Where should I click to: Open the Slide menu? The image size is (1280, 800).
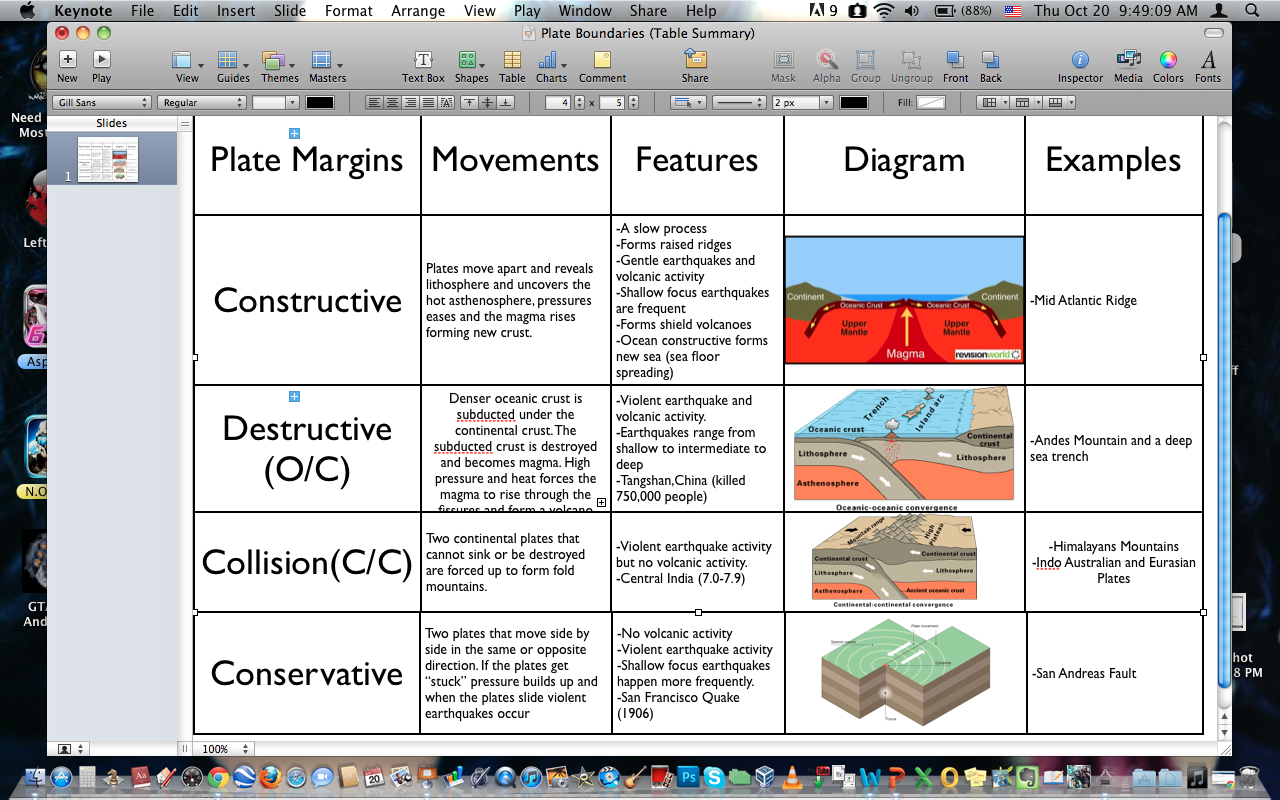290,11
